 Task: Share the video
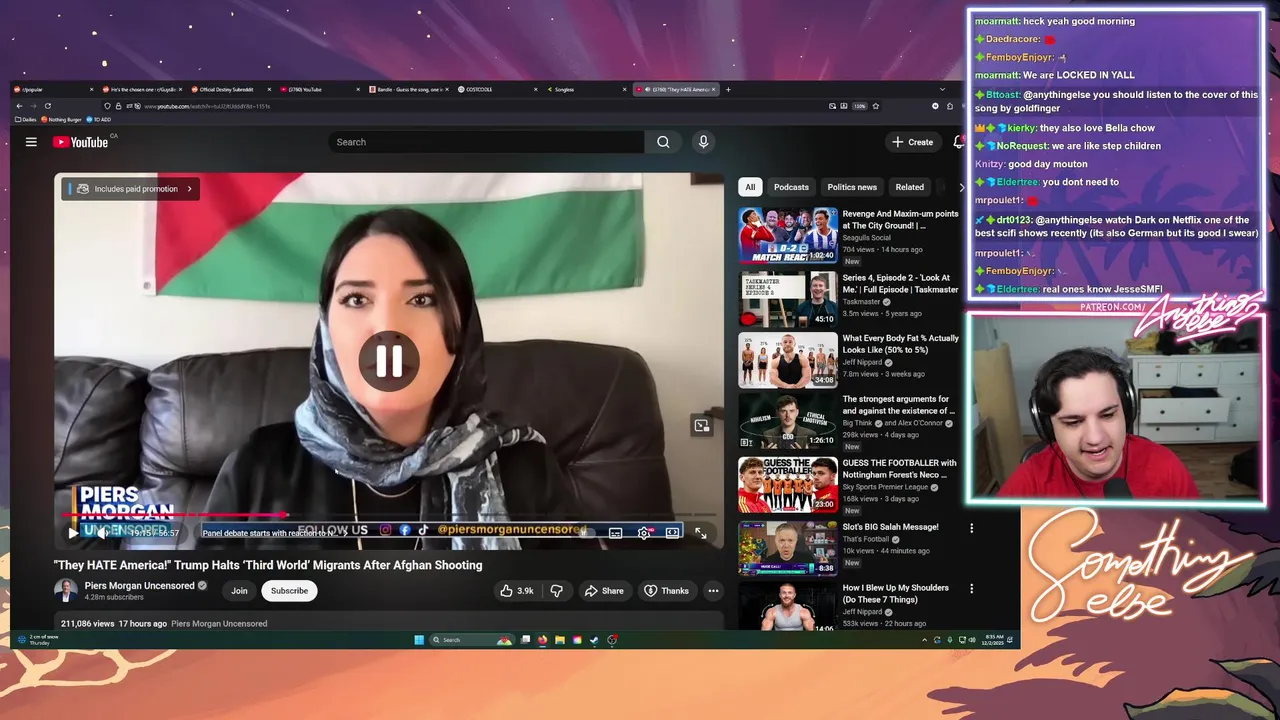(604, 591)
